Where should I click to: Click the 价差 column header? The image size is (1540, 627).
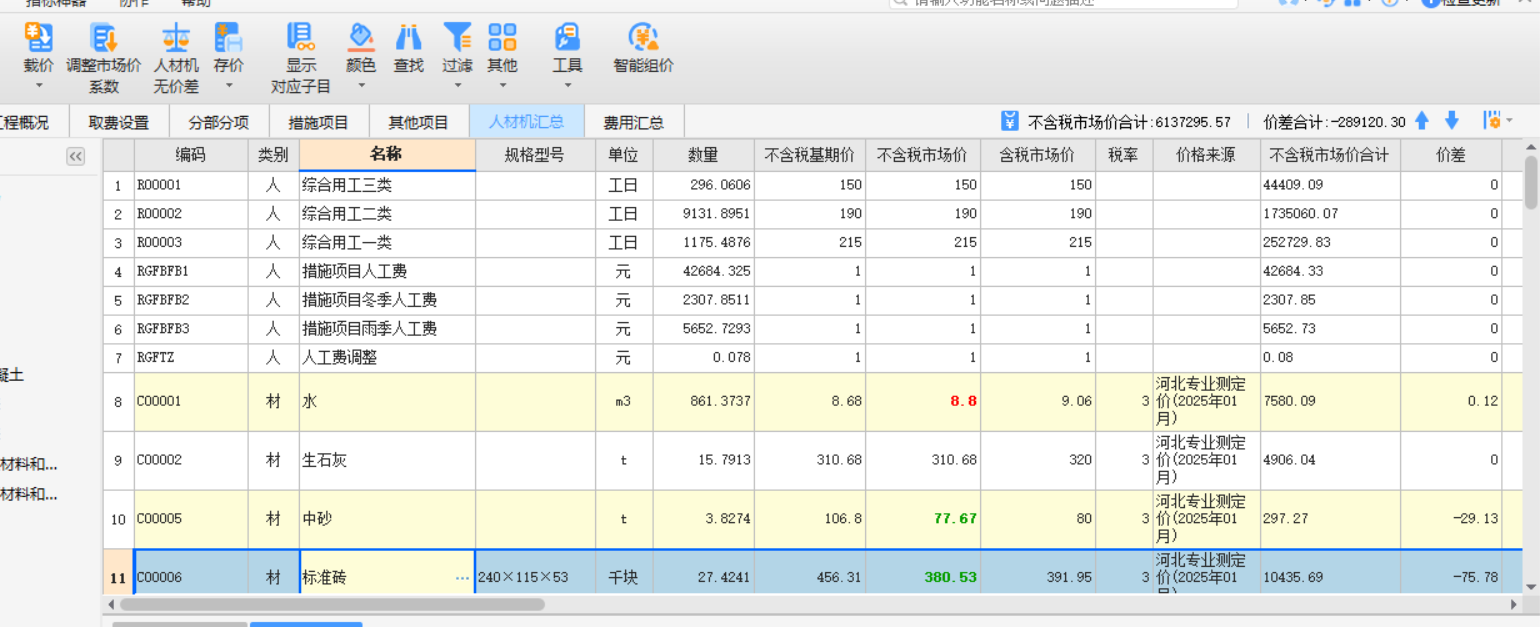tap(1450, 155)
